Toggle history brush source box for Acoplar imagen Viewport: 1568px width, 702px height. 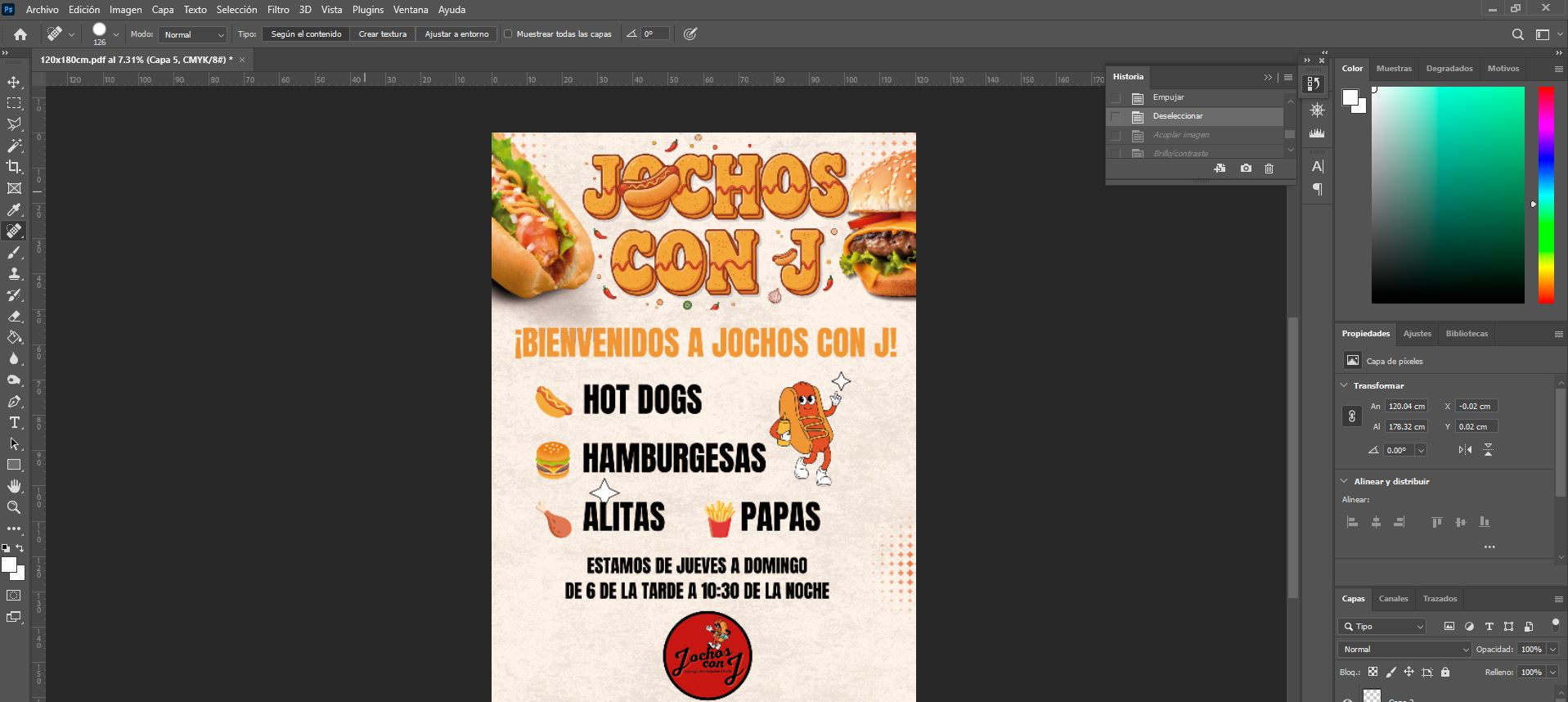pyautogui.click(x=1116, y=135)
